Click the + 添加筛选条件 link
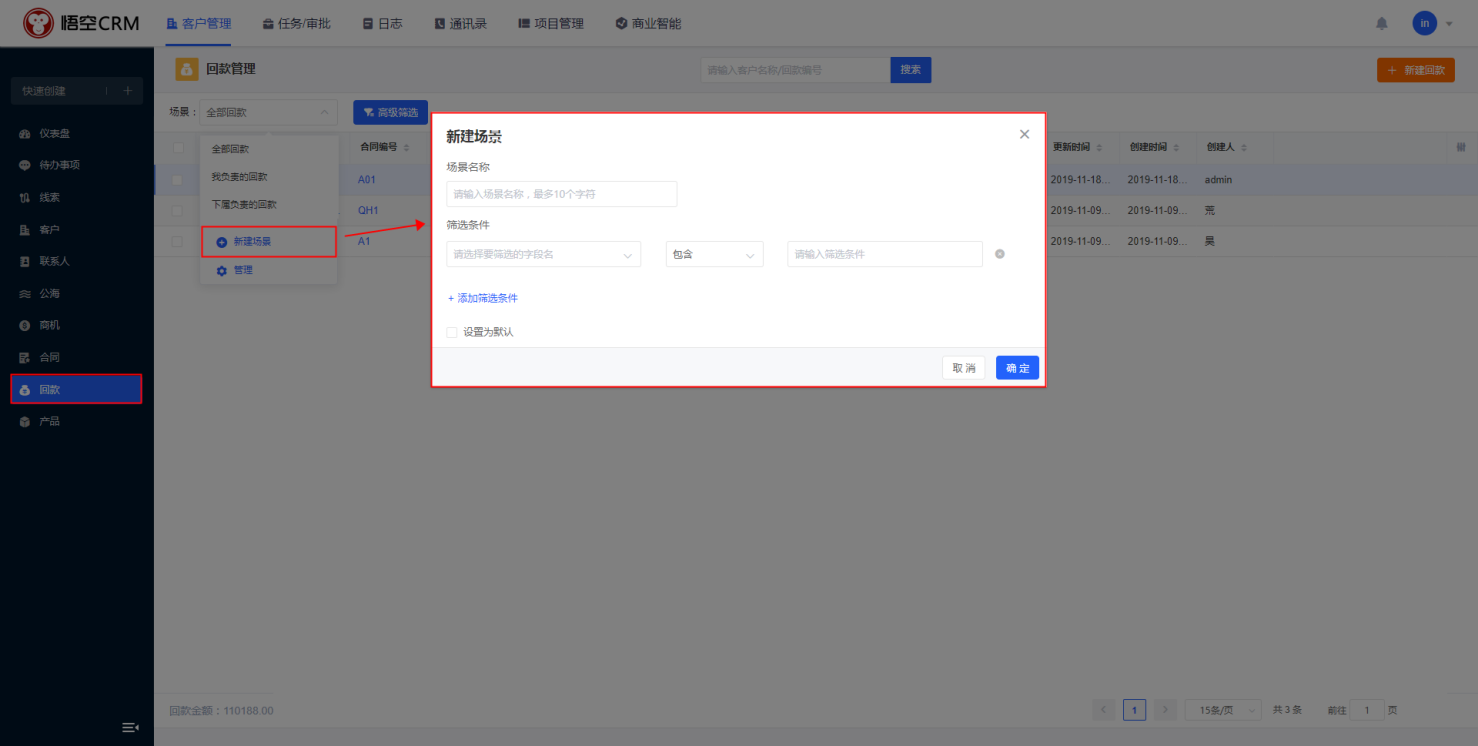The width and height of the screenshot is (1478, 746). coord(483,298)
